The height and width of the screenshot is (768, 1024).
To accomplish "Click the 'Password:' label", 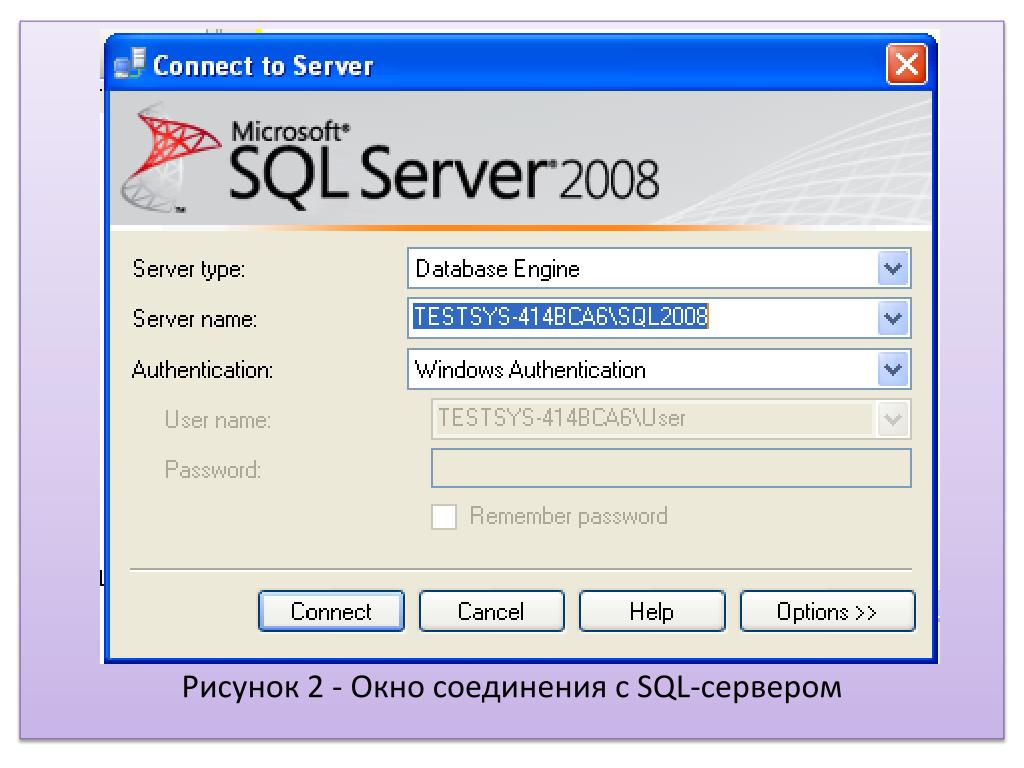I will (213, 470).
